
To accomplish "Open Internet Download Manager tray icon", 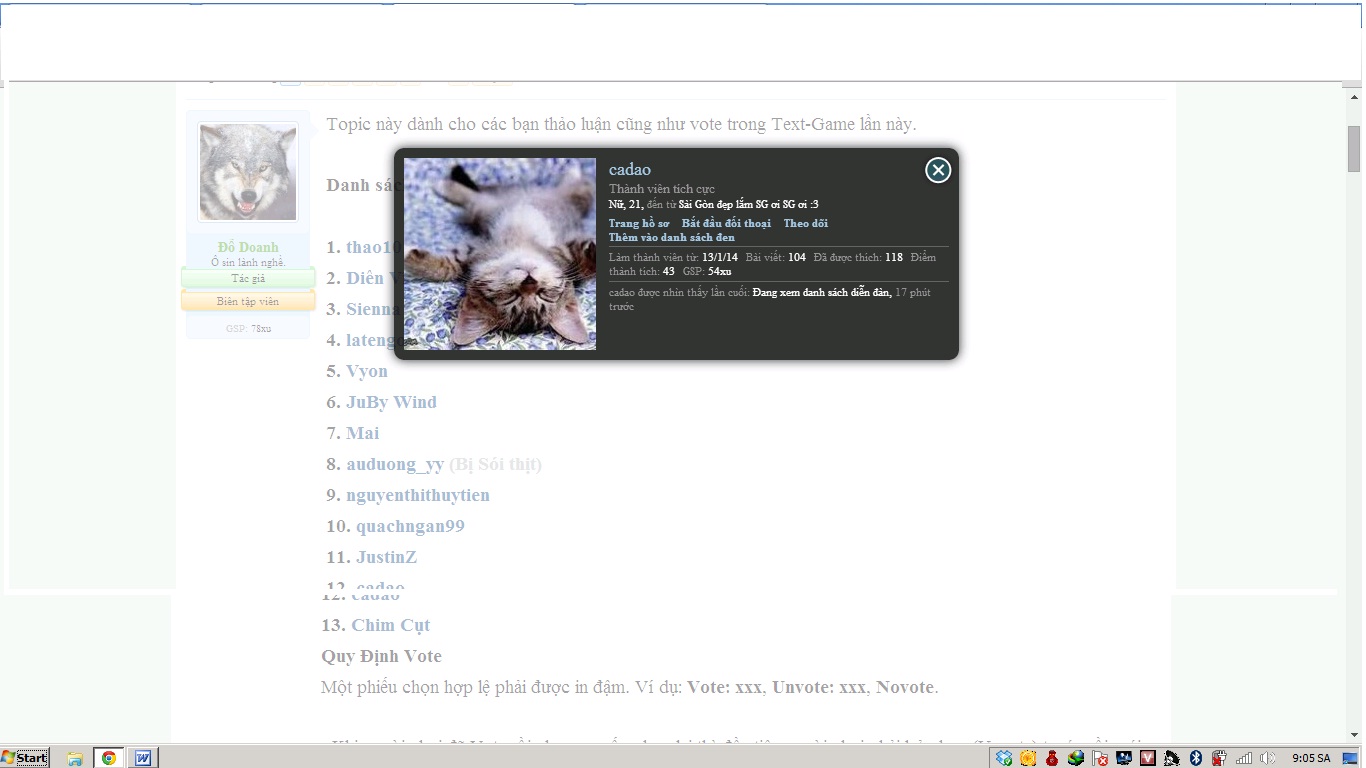I will (1076, 758).
